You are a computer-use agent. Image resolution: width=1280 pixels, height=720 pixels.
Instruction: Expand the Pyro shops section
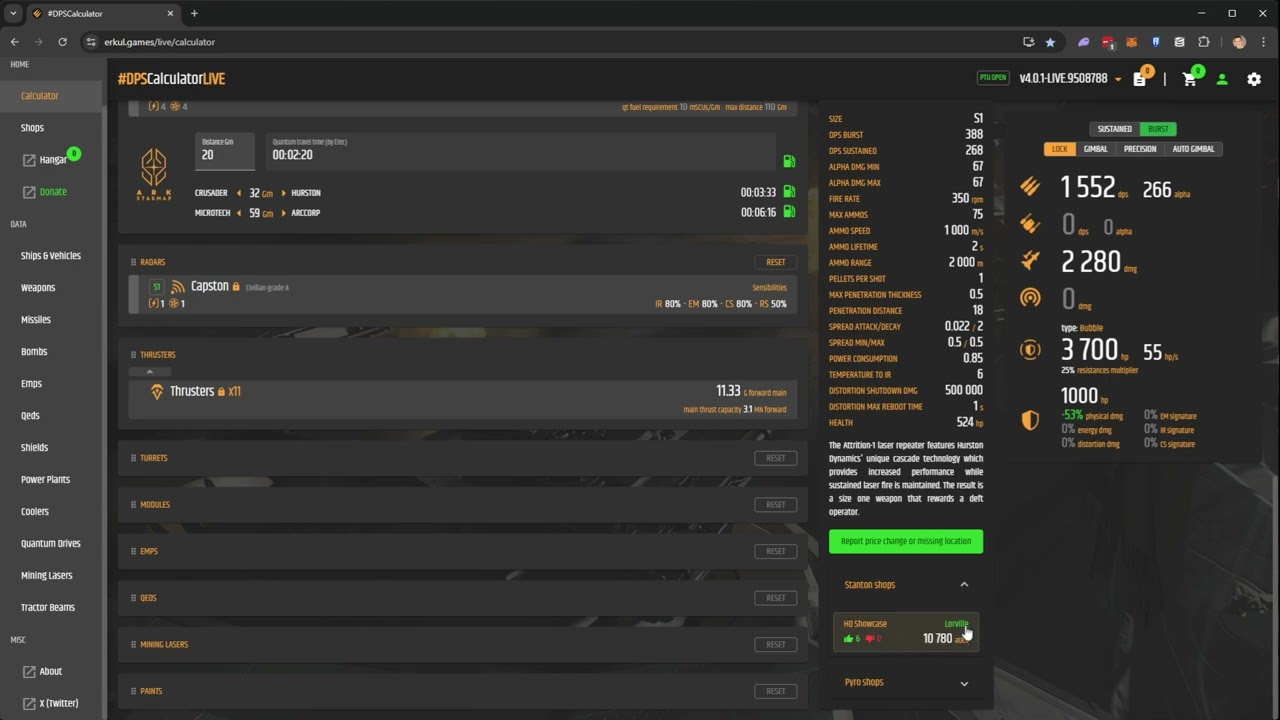pos(964,683)
